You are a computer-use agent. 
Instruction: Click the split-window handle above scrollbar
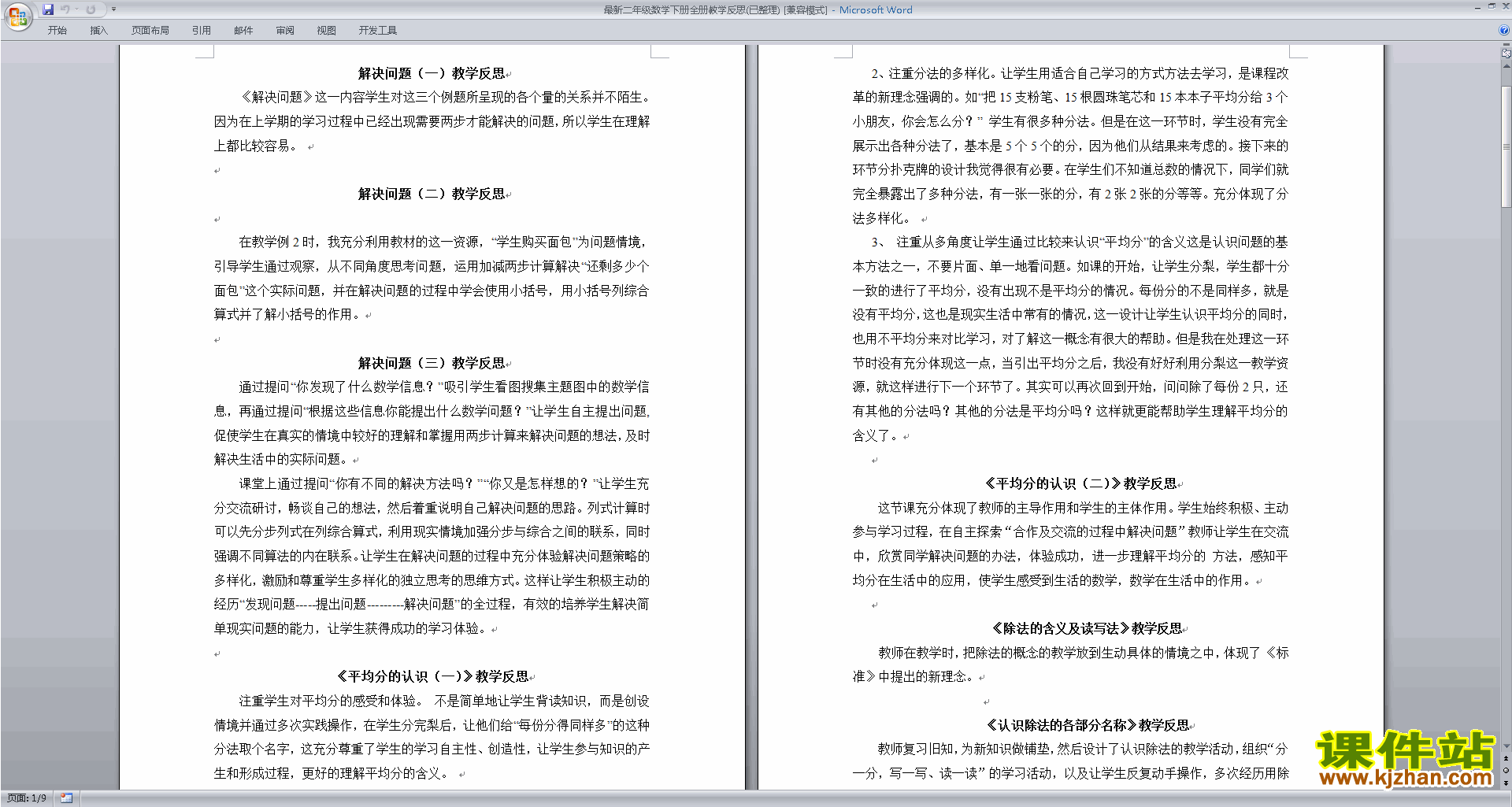[x=1506, y=45]
